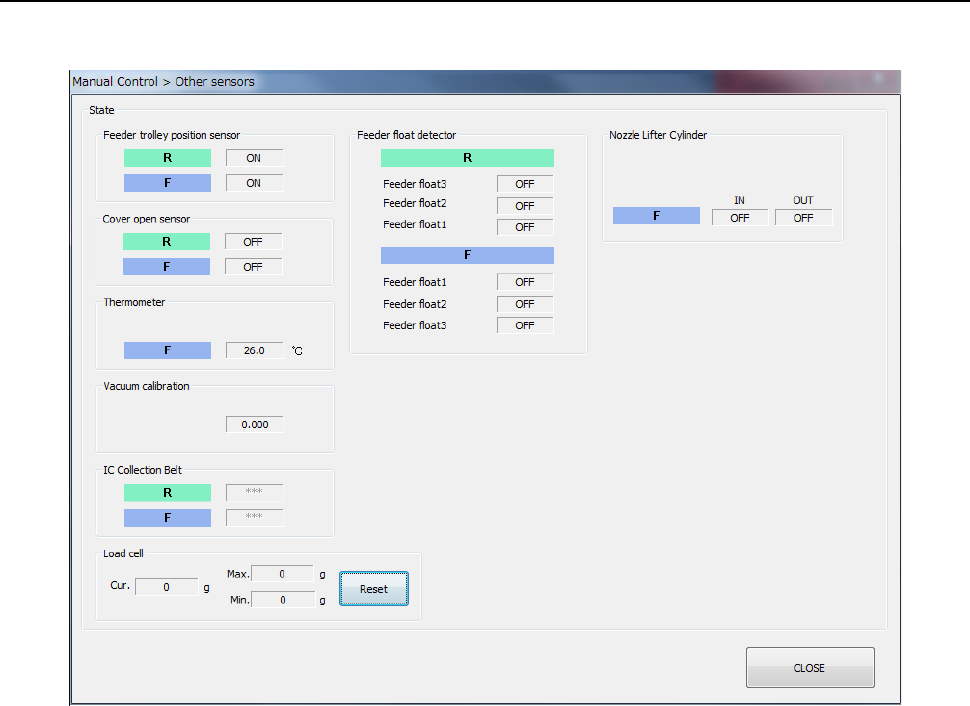Click Feeder trolley R status ON field
This screenshot has height=706, width=970.
254,158
